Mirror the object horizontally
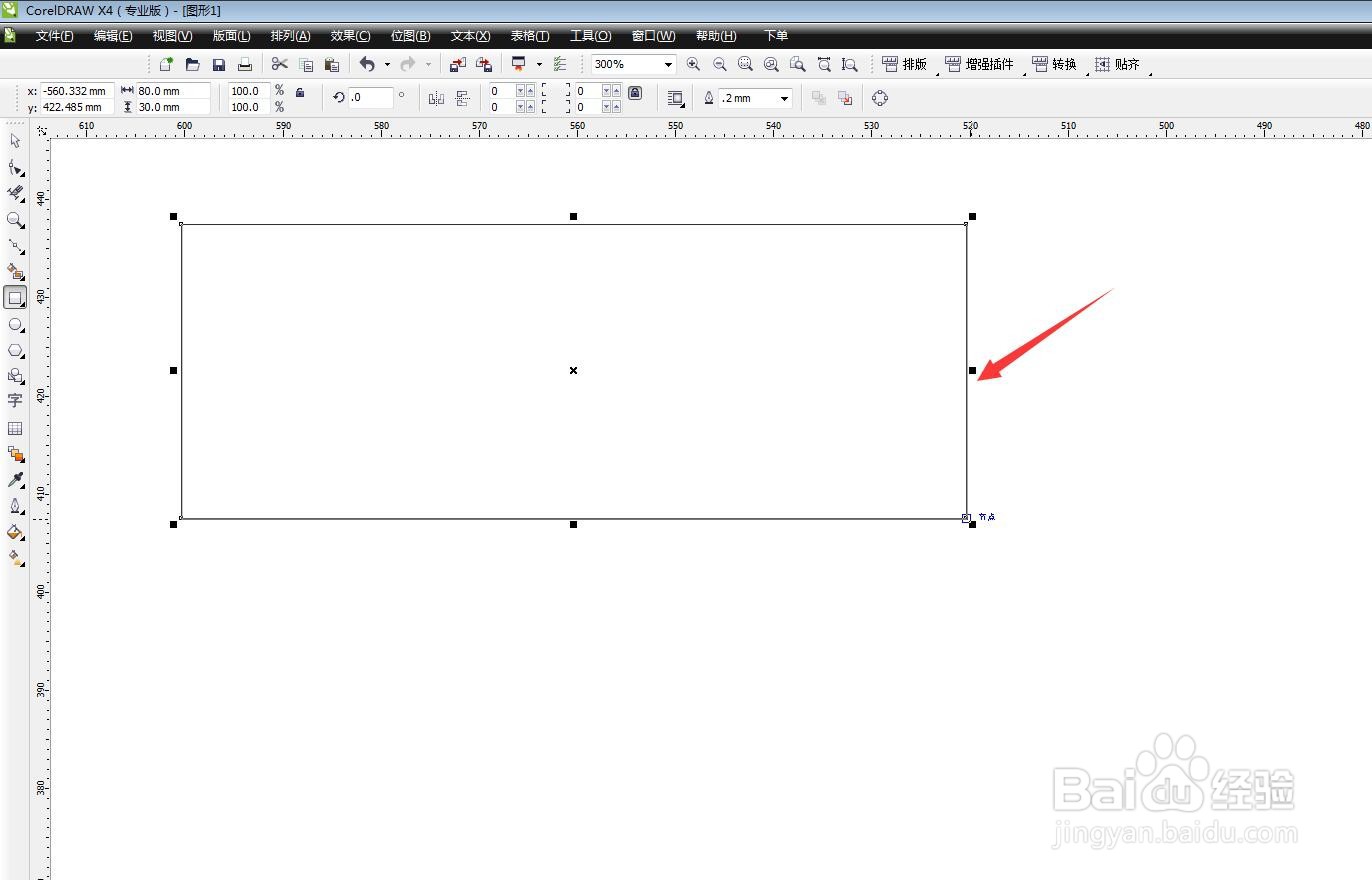Image resolution: width=1372 pixels, height=880 pixels. tap(436, 98)
